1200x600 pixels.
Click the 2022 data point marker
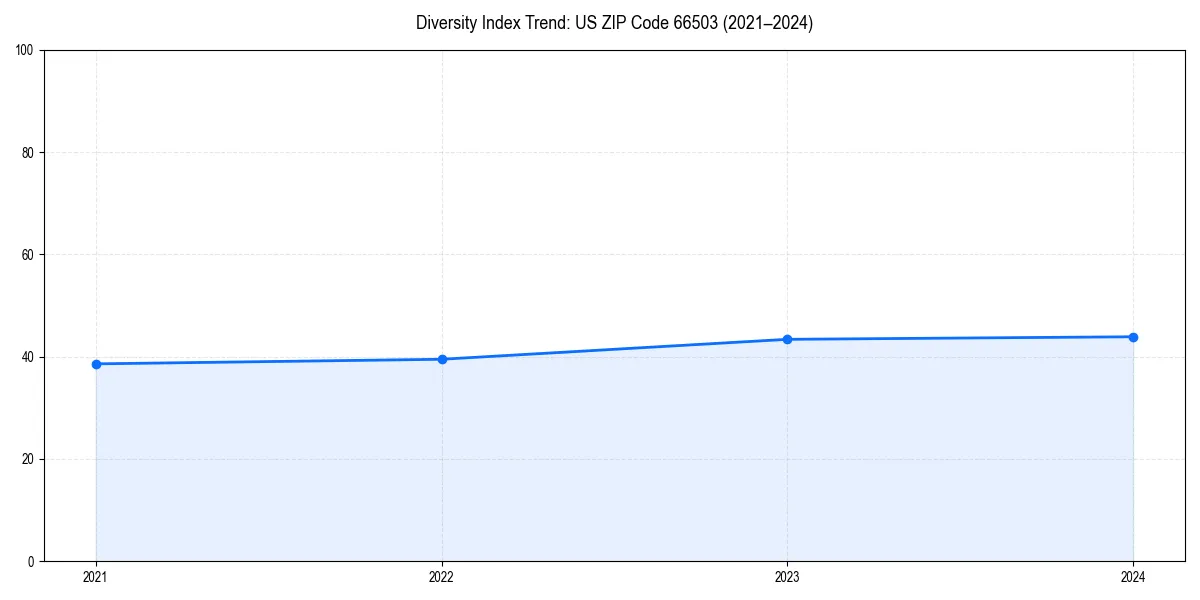click(442, 357)
